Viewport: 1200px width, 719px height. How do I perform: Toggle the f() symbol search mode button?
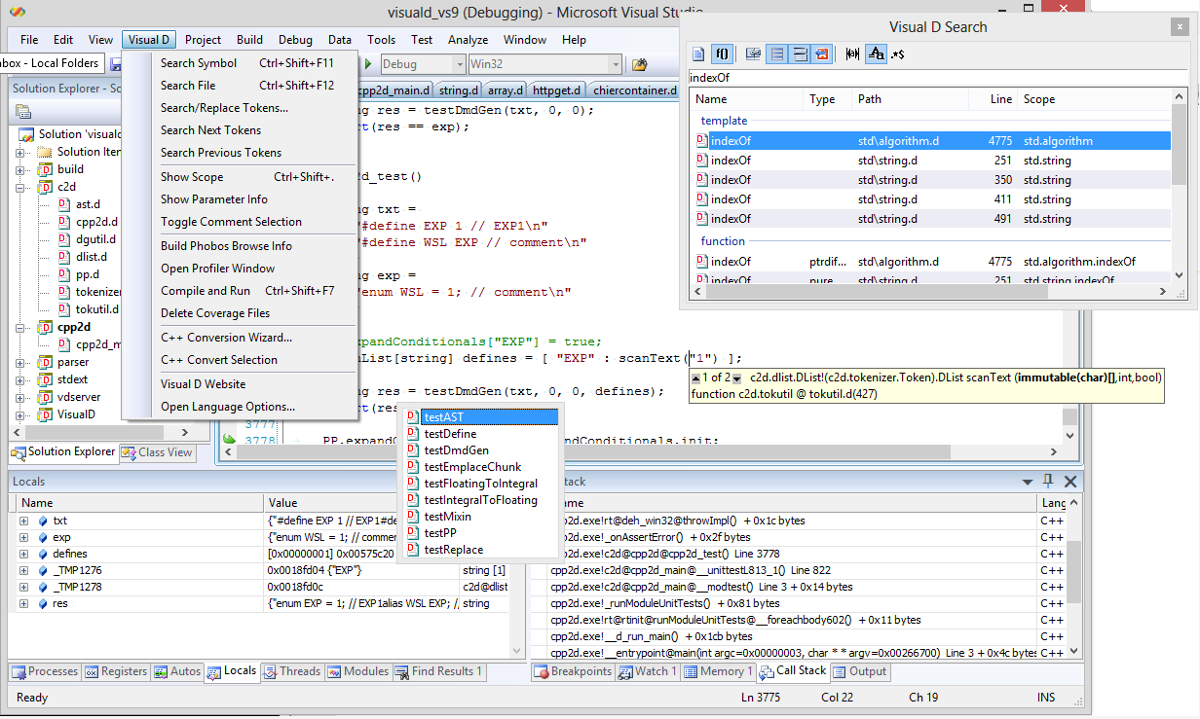click(x=722, y=53)
